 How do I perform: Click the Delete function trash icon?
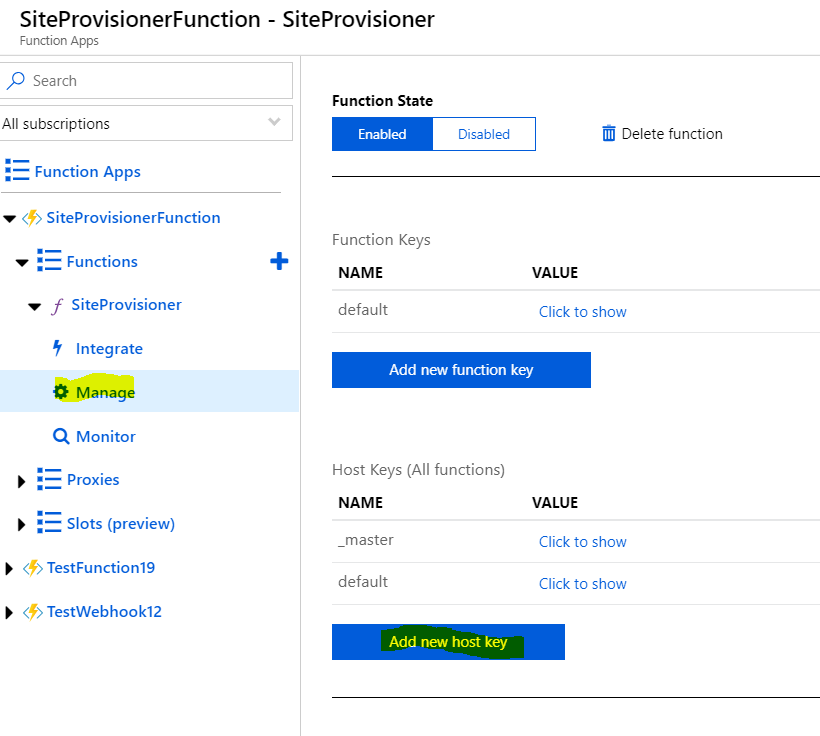609,133
